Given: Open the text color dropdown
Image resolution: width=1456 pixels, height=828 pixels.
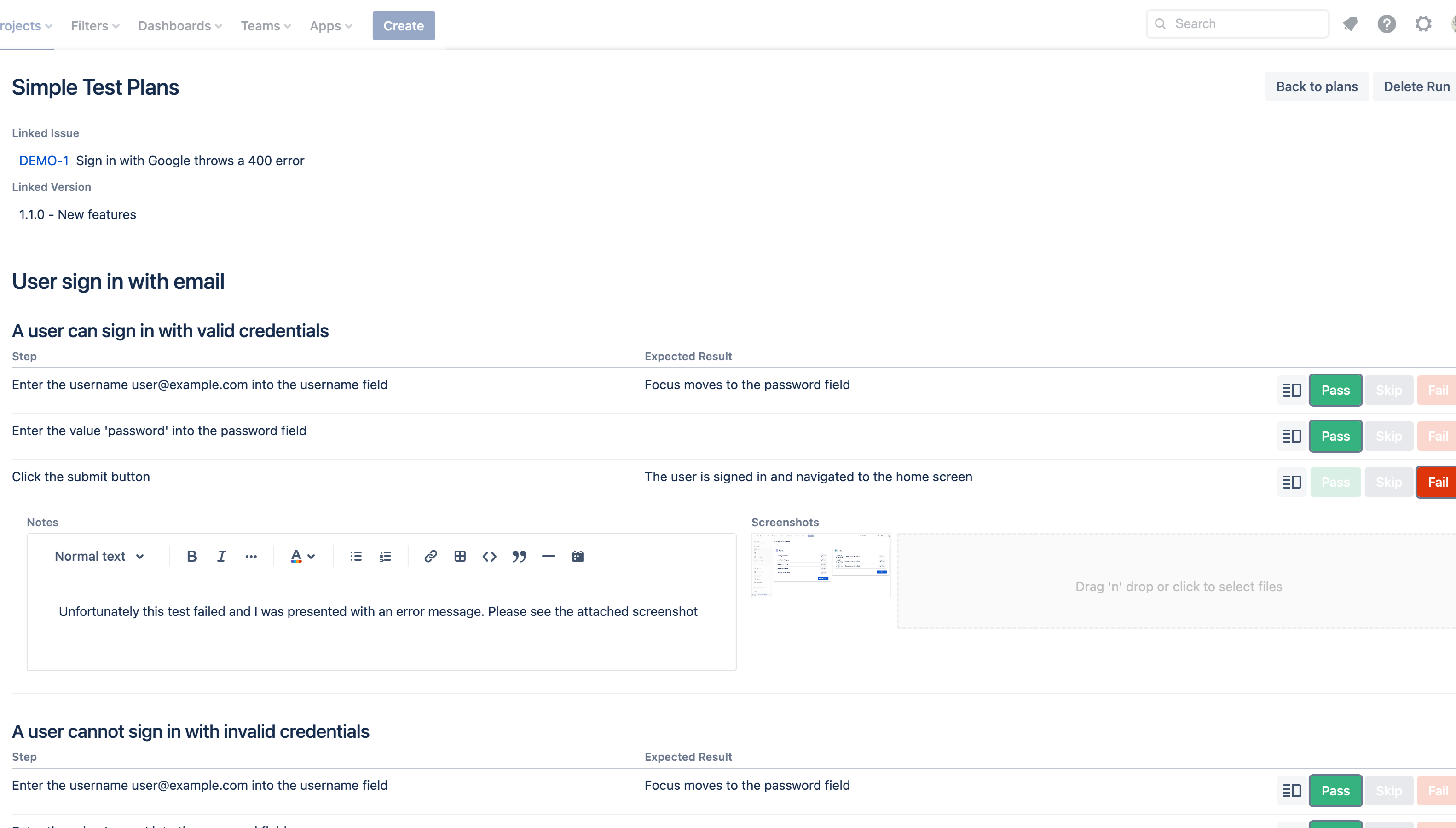Looking at the screenshot, I should click(302, 556).
